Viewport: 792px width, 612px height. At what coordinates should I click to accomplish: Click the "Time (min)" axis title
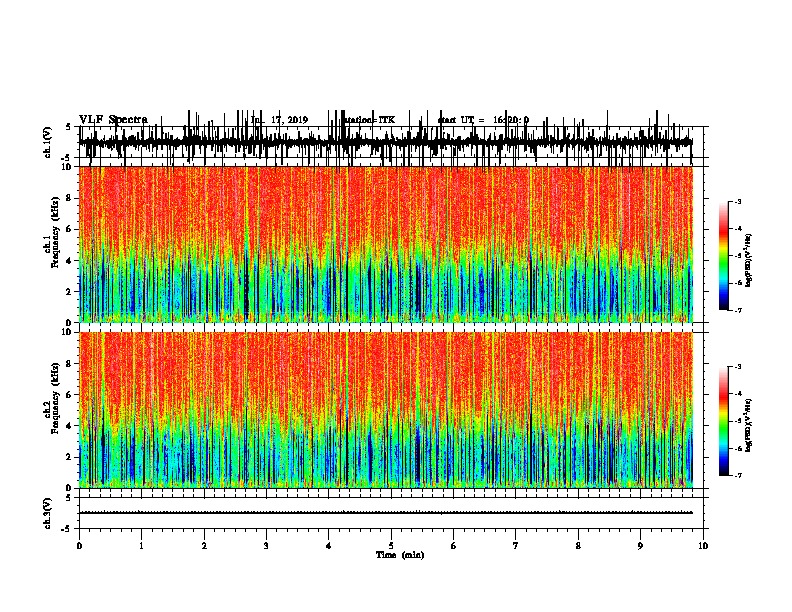[400, 555]
